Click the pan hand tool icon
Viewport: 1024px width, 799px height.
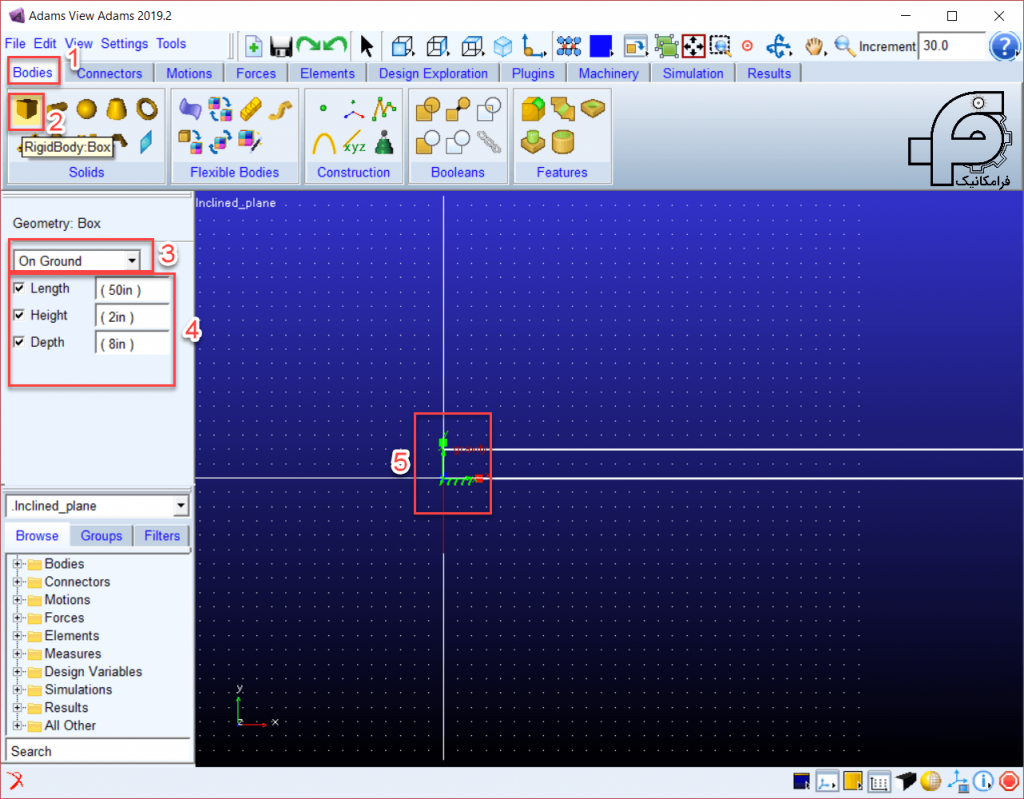(x=813, y=46)
